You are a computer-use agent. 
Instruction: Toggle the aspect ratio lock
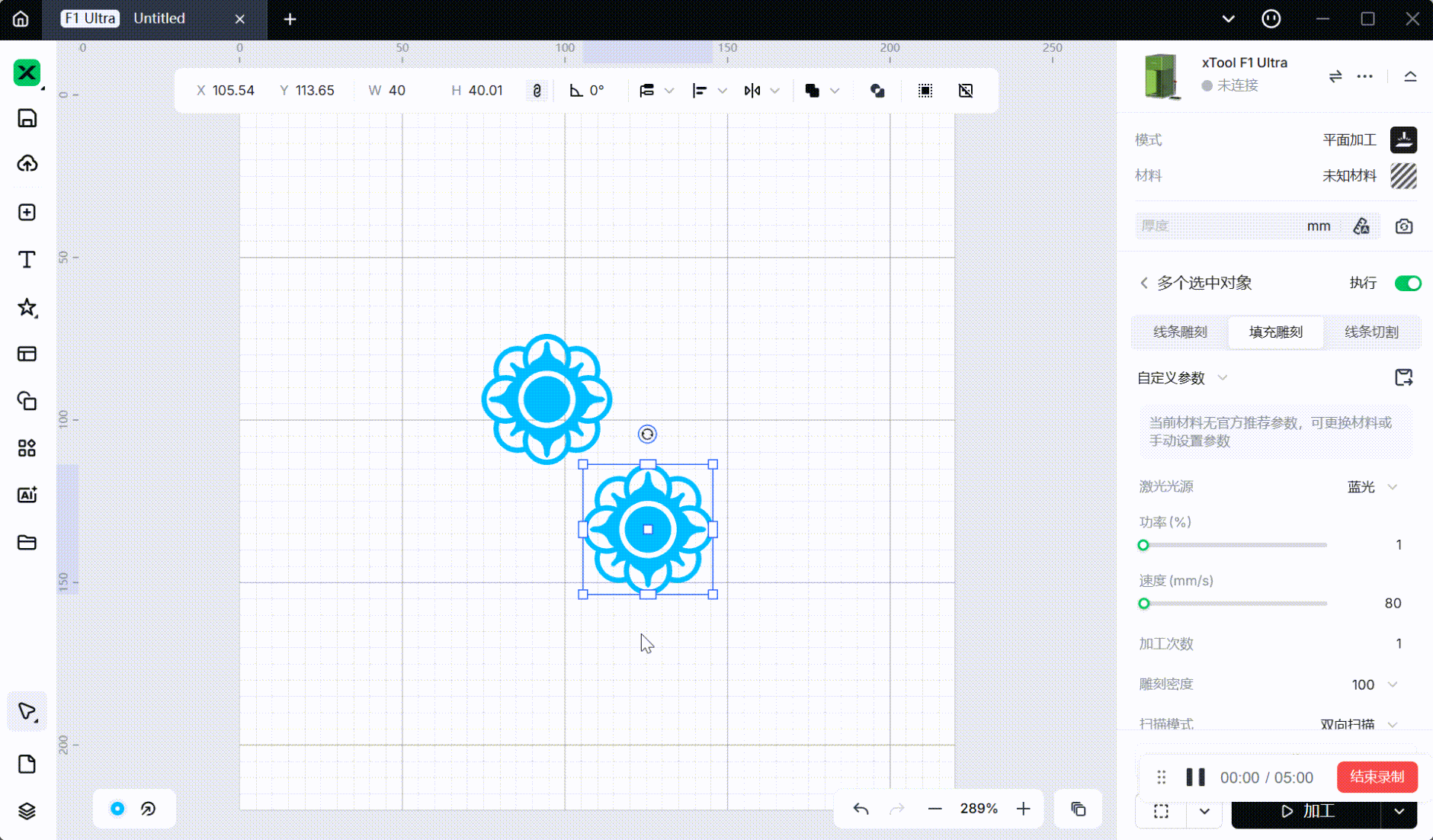(x=537, y=91)
